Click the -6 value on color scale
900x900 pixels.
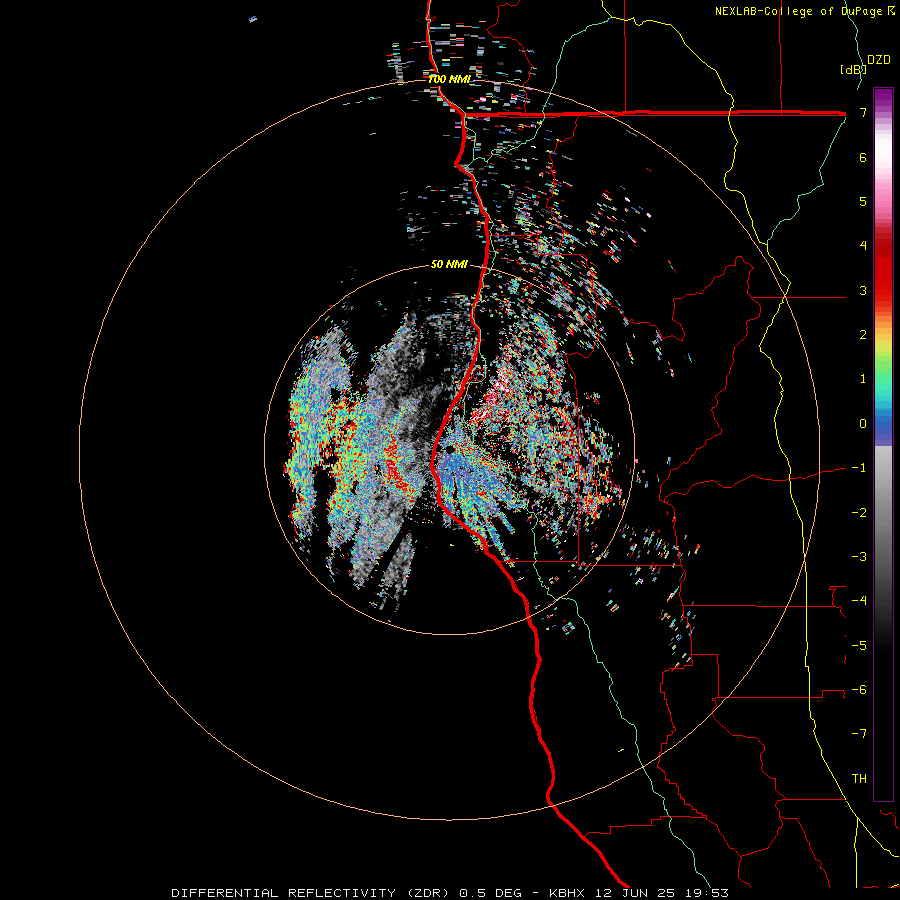(859, 690)
